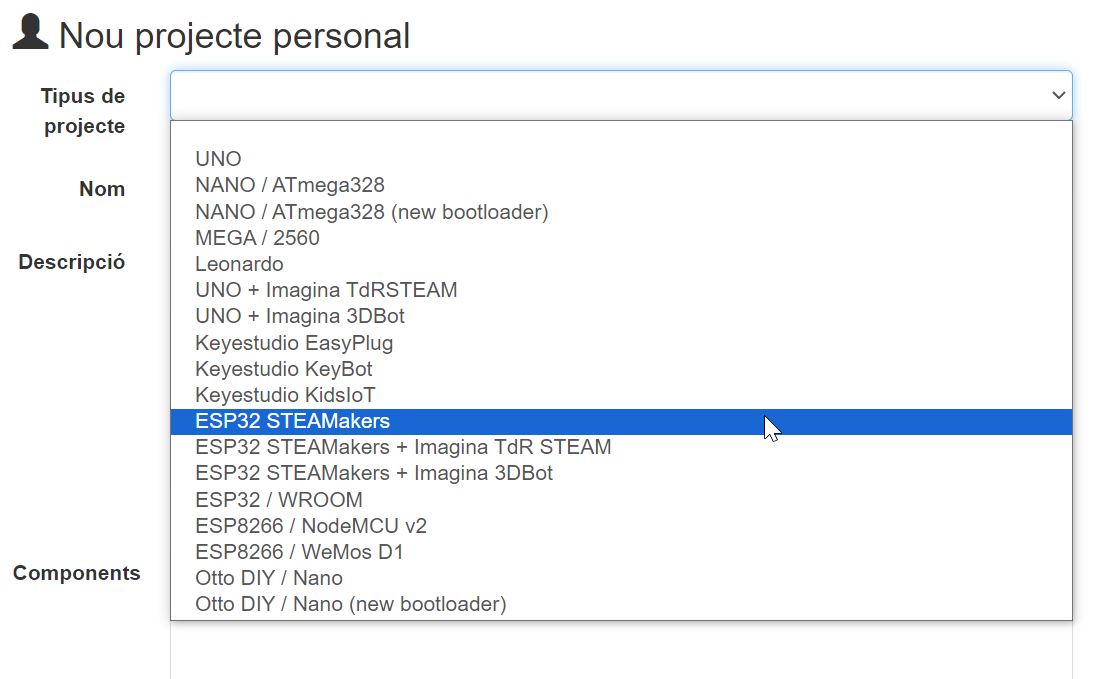
Task: Choose Keyestudio EasyPlug from the list
Action: [295, 343]
